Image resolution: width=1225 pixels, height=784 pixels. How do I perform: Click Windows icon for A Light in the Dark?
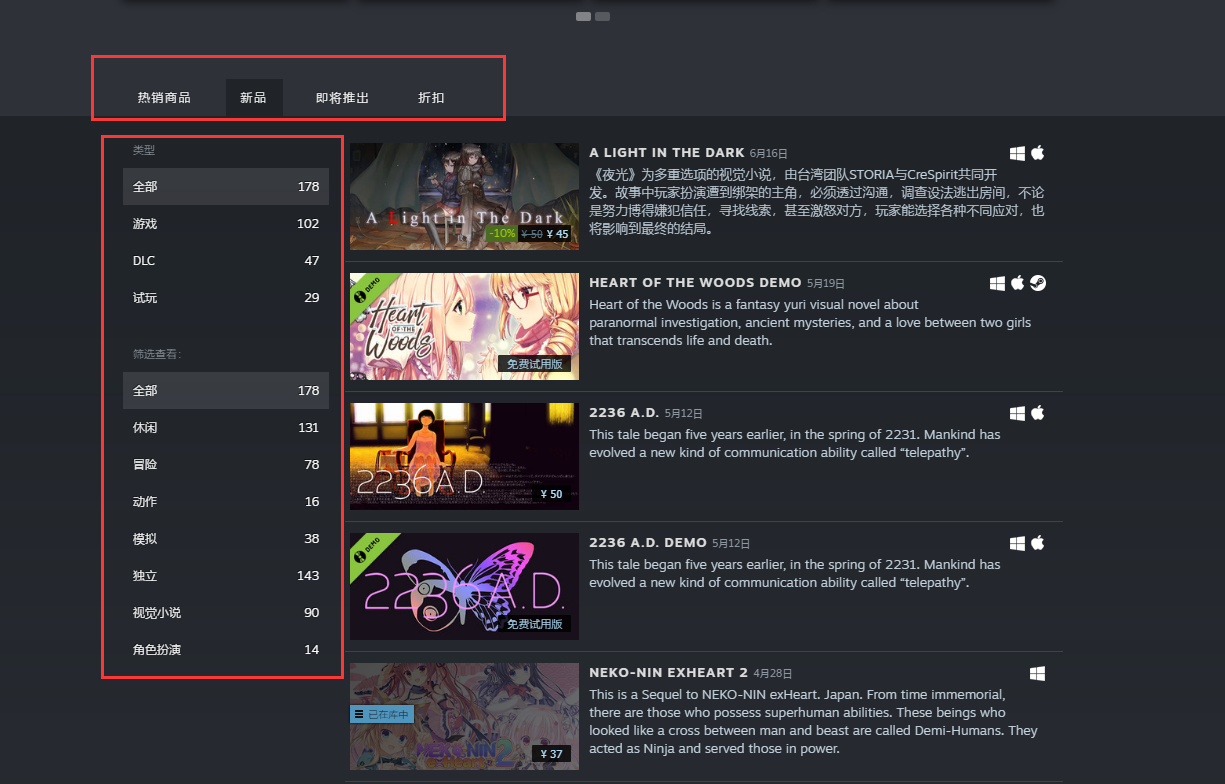1017,153
